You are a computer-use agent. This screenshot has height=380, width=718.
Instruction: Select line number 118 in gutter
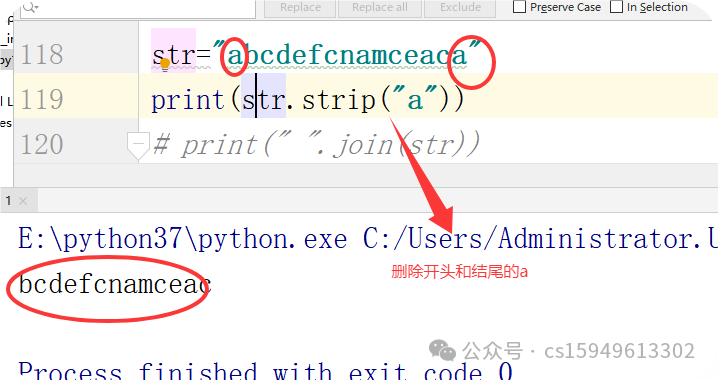coord(42,54)
